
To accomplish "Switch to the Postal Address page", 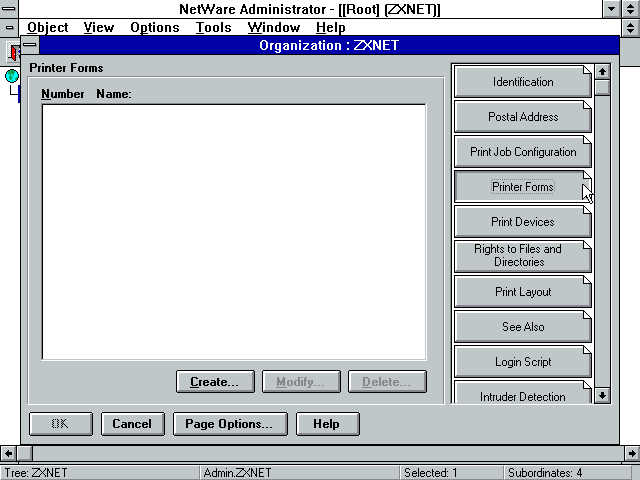I will pyautogui.click(x=522, y=117).
